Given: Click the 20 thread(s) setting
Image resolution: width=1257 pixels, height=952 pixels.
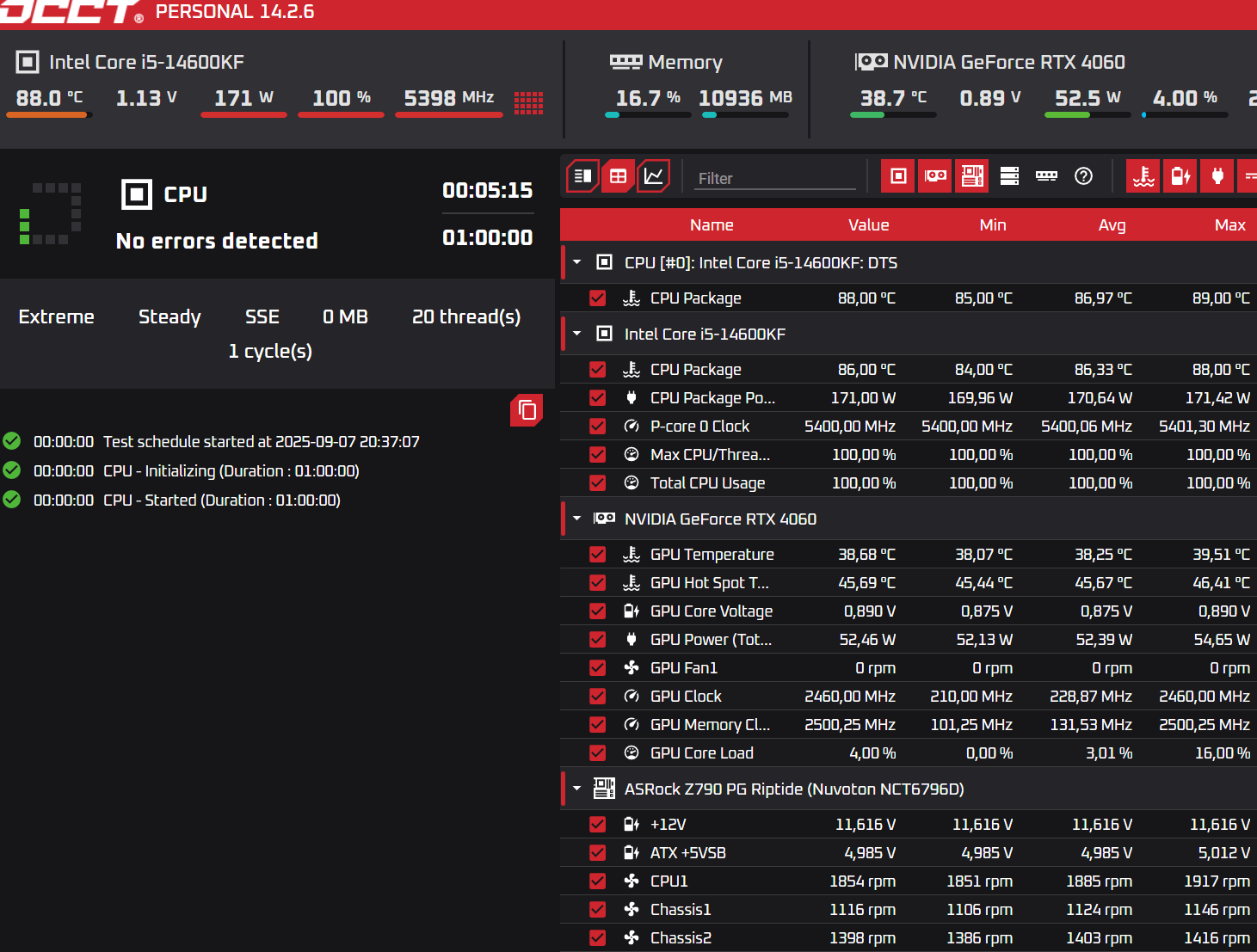Looking at the screenshot, I should [x=466, y=316].
